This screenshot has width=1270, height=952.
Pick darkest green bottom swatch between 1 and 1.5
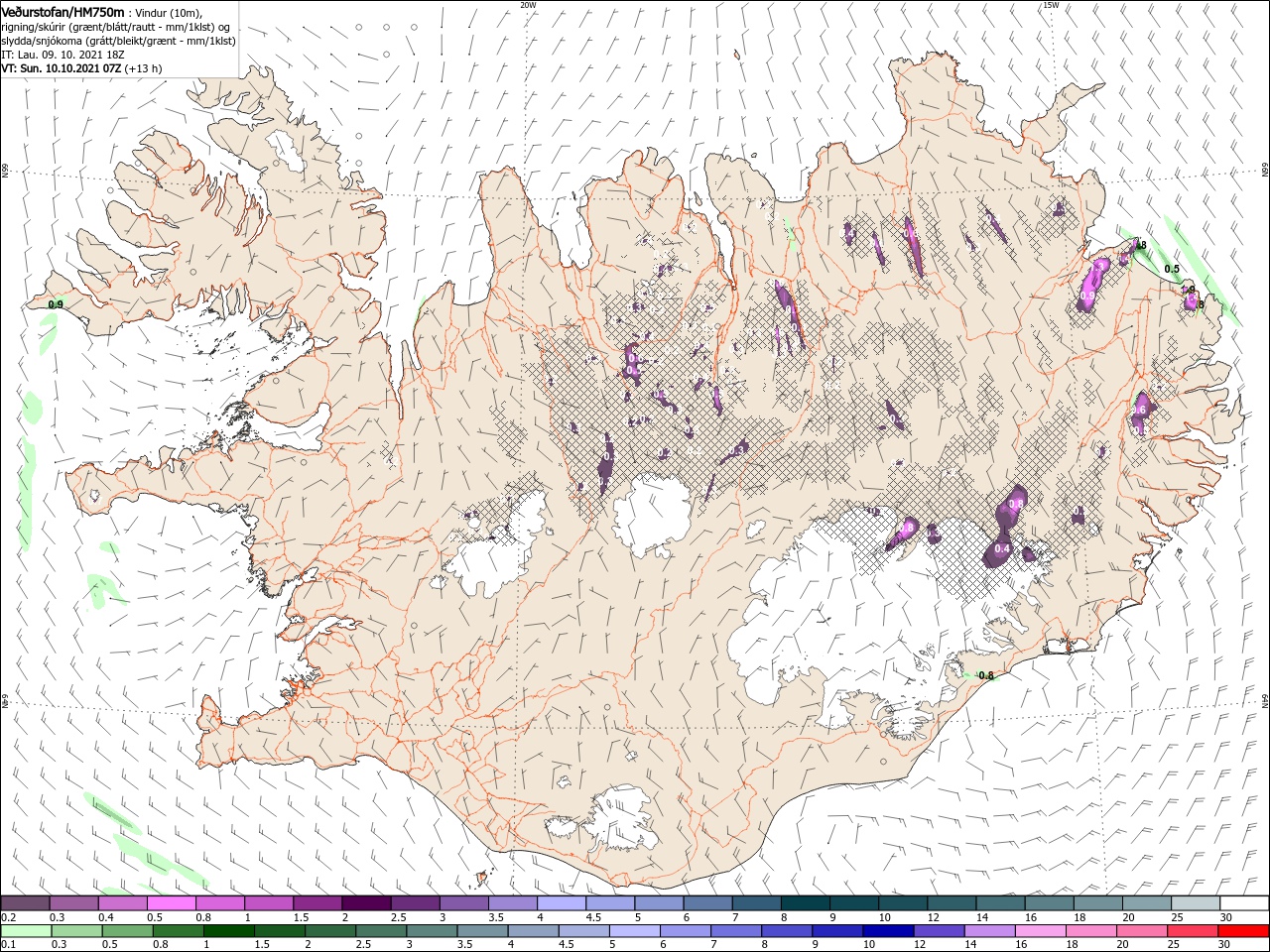tap(229, 931)
